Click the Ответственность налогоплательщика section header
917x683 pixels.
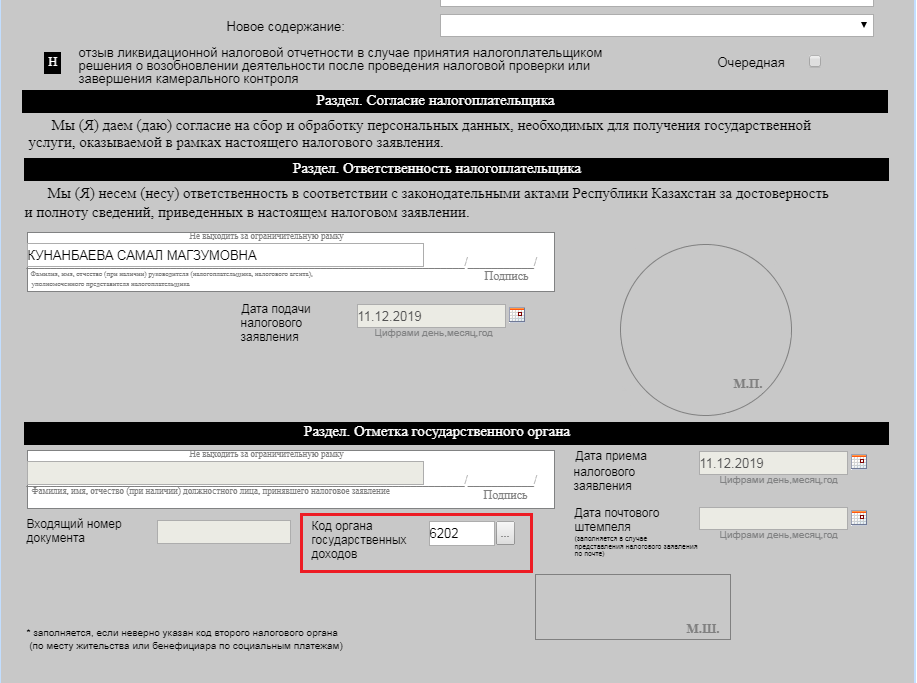pos(455,169)
